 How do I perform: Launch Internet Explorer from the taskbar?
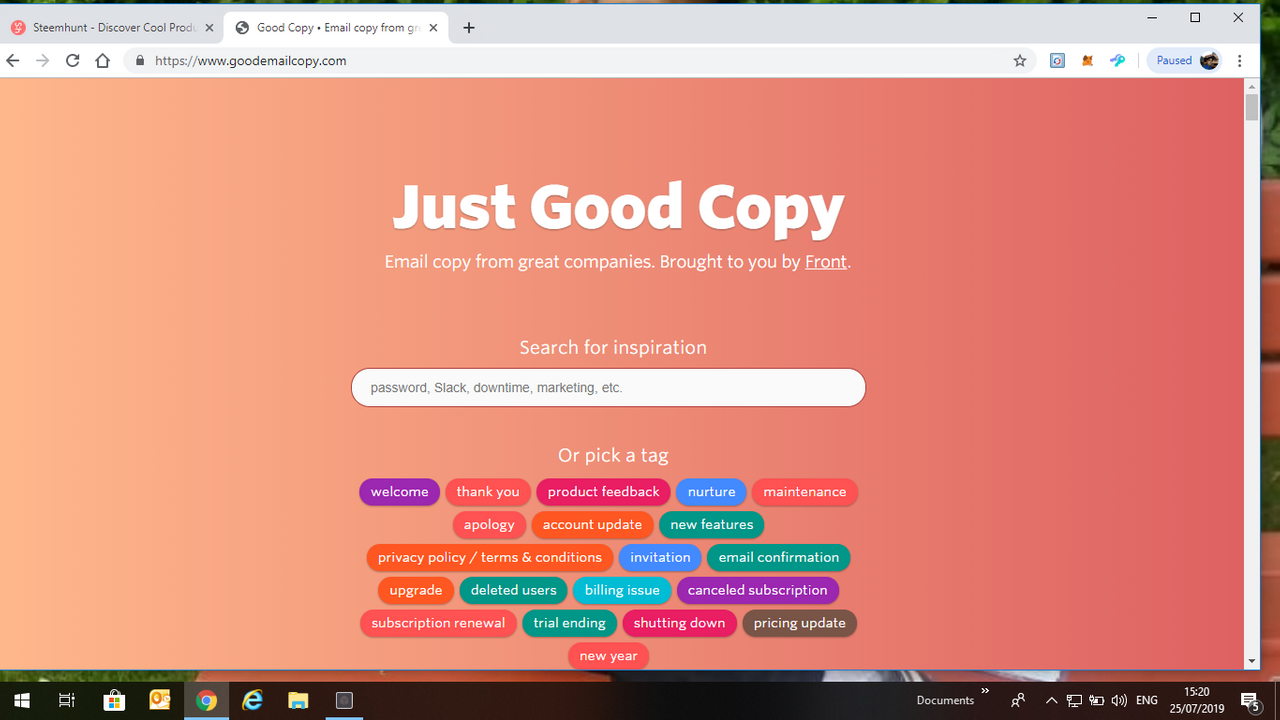coord(252,700)
